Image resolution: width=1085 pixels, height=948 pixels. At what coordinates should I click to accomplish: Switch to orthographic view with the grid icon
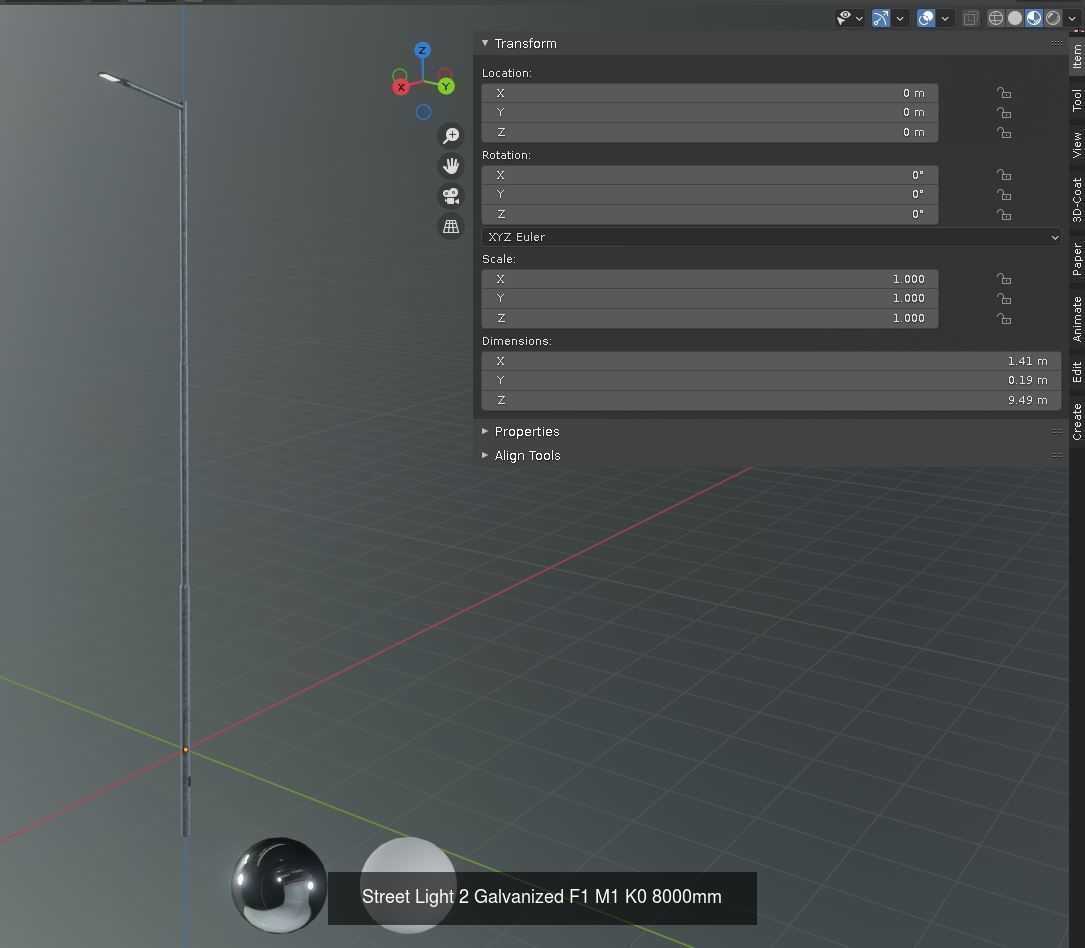[x=451, y=226]
